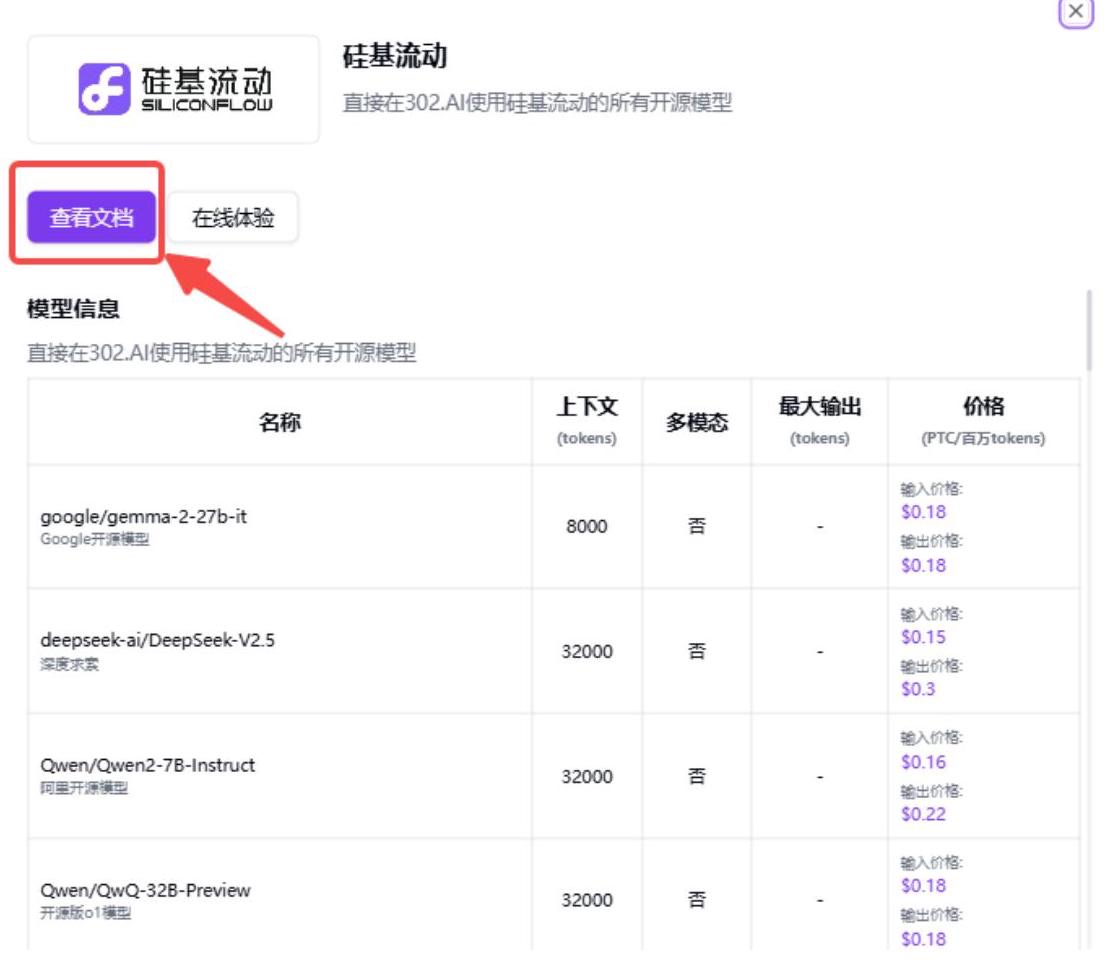Click the Qwen/Qwen2-7B-Instruct model name

coord(147,765)
